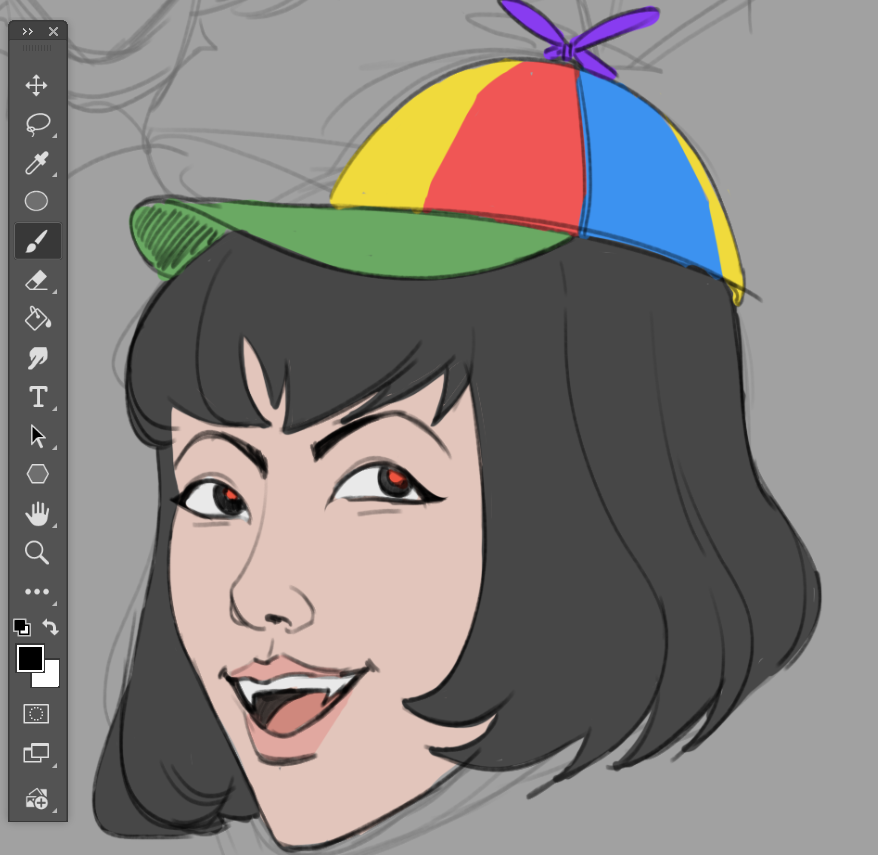Change the screen mode

pos(37,753)
